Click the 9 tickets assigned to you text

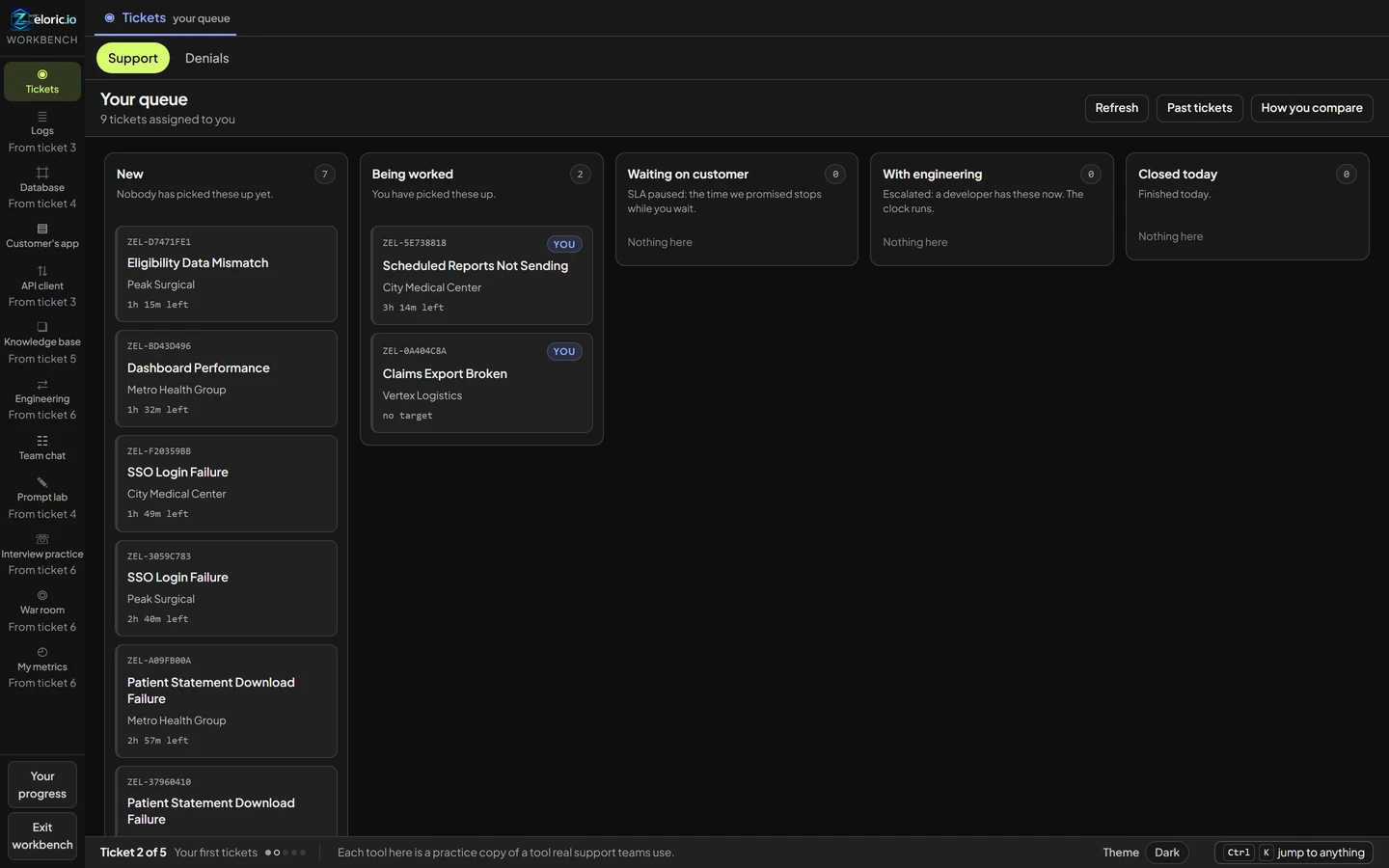[168, 120]
